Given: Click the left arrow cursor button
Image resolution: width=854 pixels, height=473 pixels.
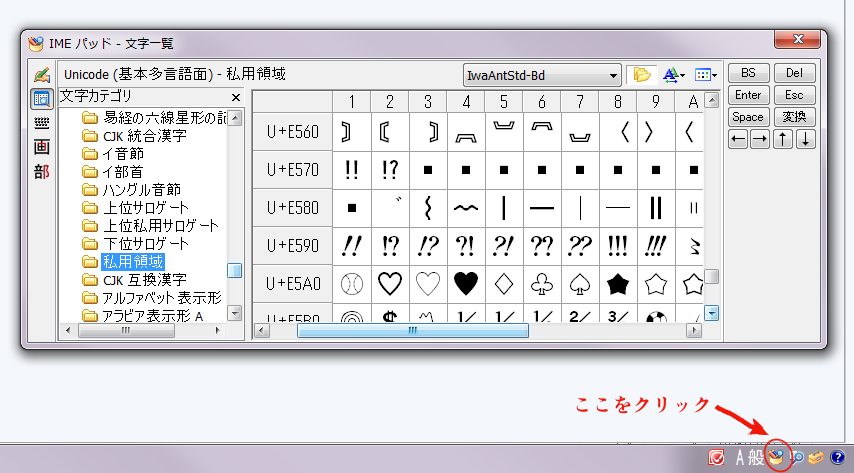Looking at the screenshot, I should (738, 139).
